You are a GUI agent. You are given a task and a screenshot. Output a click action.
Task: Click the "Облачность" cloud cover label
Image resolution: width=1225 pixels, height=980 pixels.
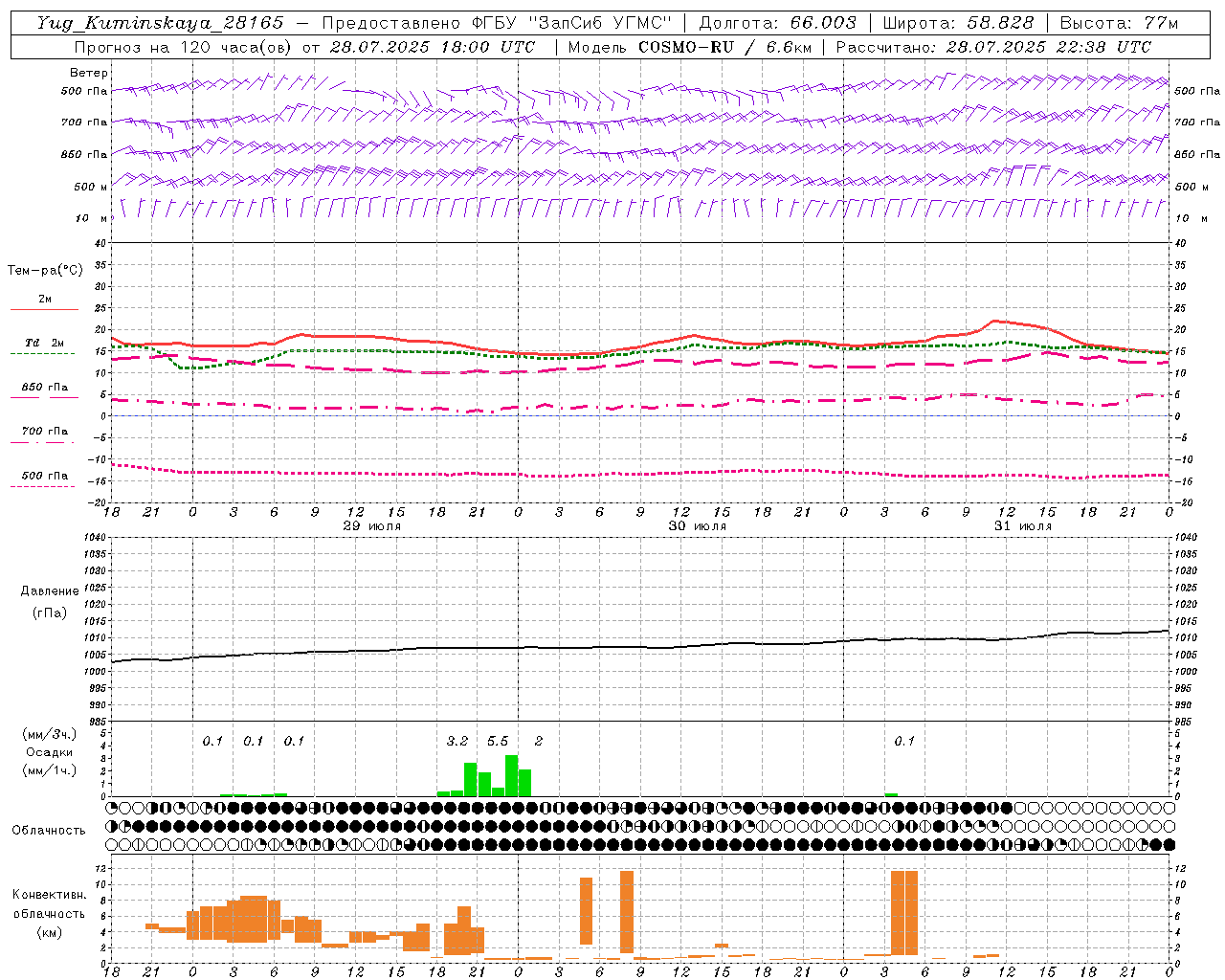point(49,831)
